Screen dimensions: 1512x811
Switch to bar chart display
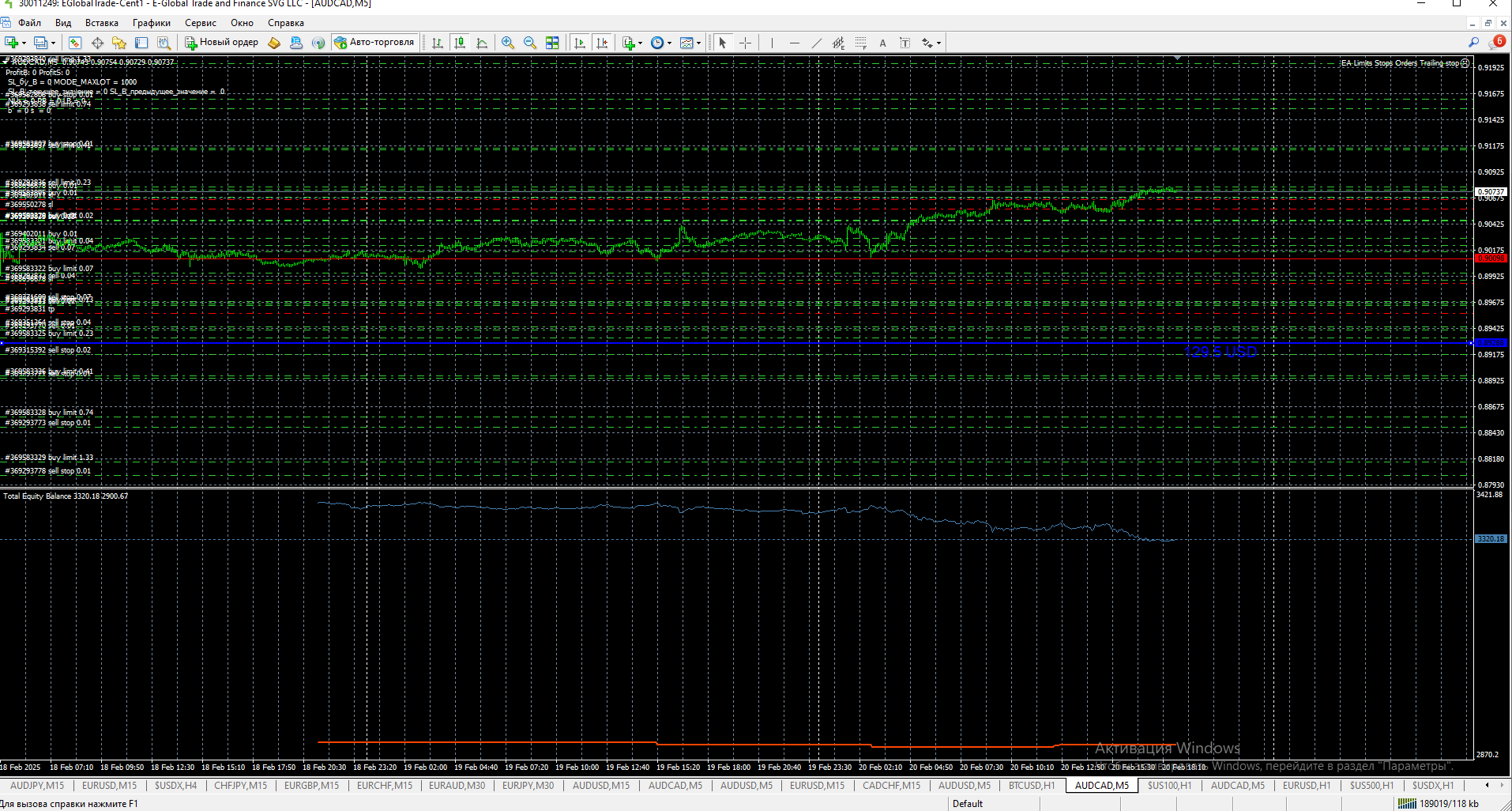[x=437, y=43]
